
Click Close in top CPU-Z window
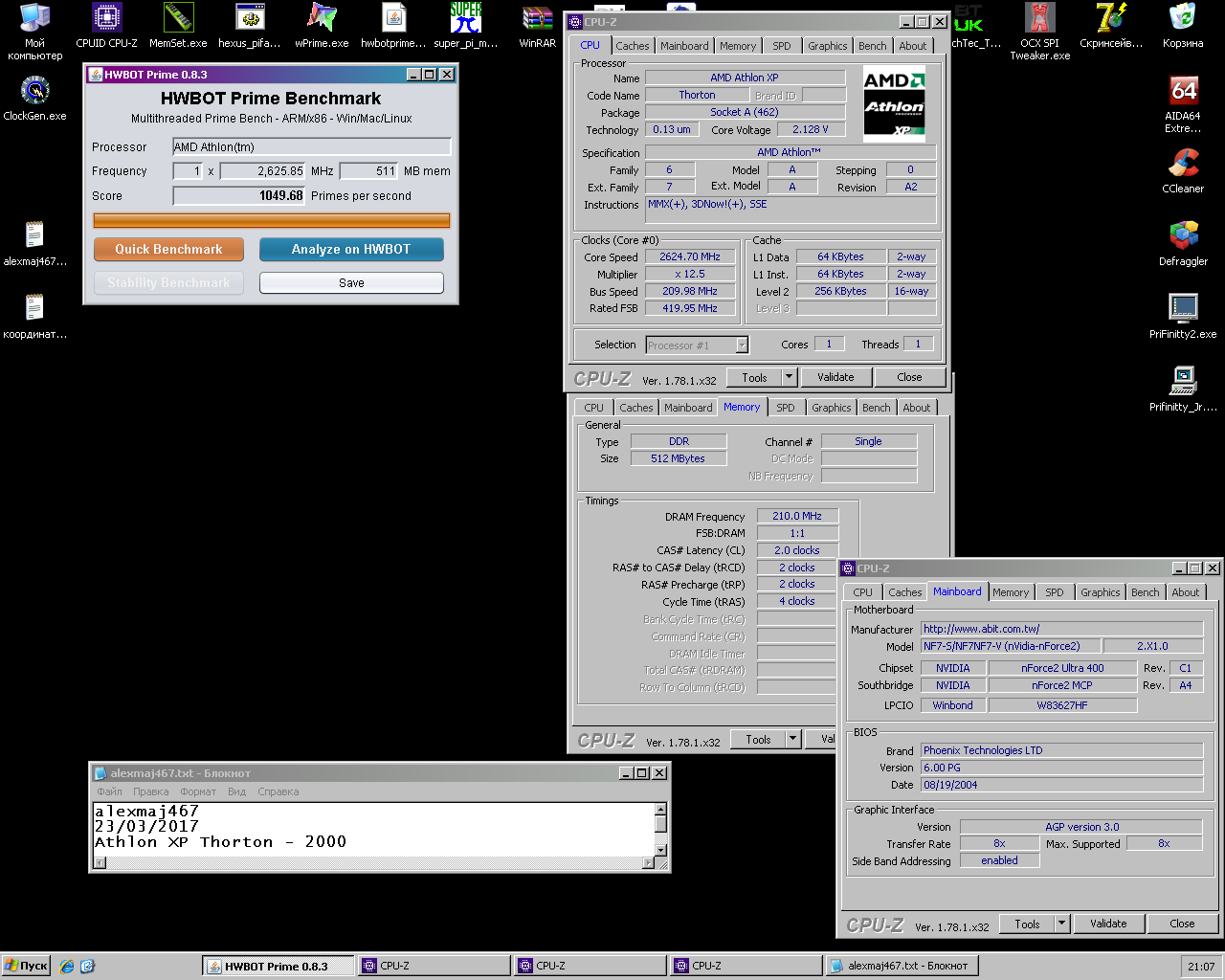point(909,377)
